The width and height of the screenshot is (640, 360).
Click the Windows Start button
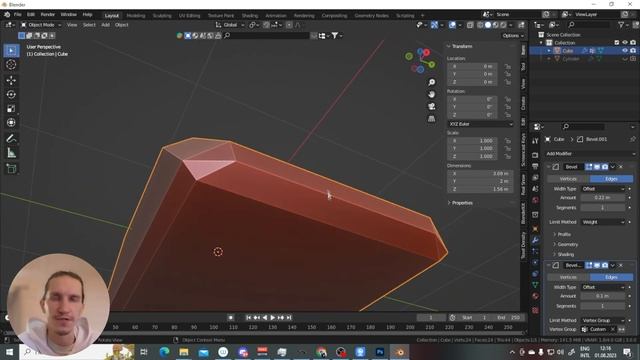pos(9,352)
